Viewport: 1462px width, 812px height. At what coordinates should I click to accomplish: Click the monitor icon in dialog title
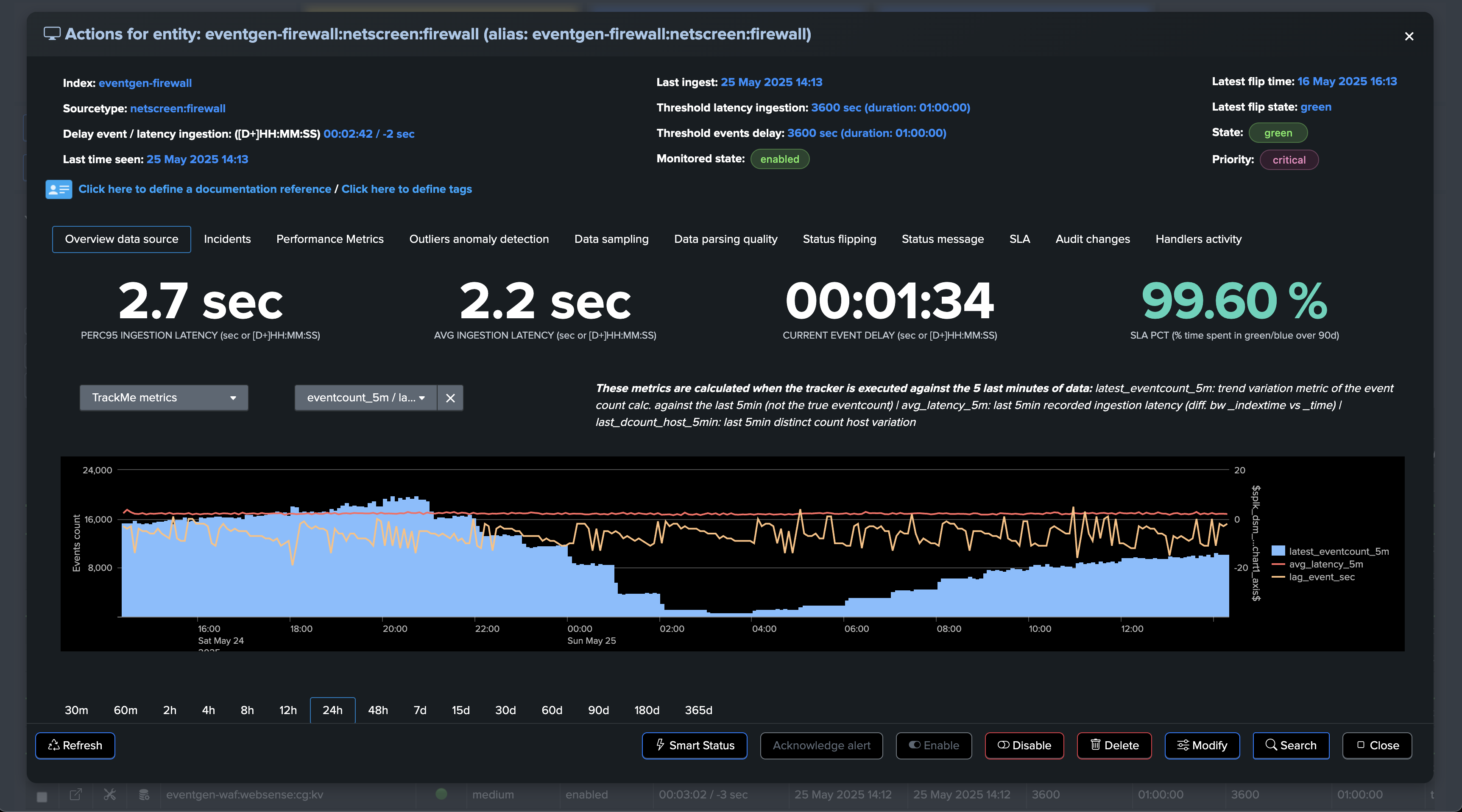coord(52,34)
